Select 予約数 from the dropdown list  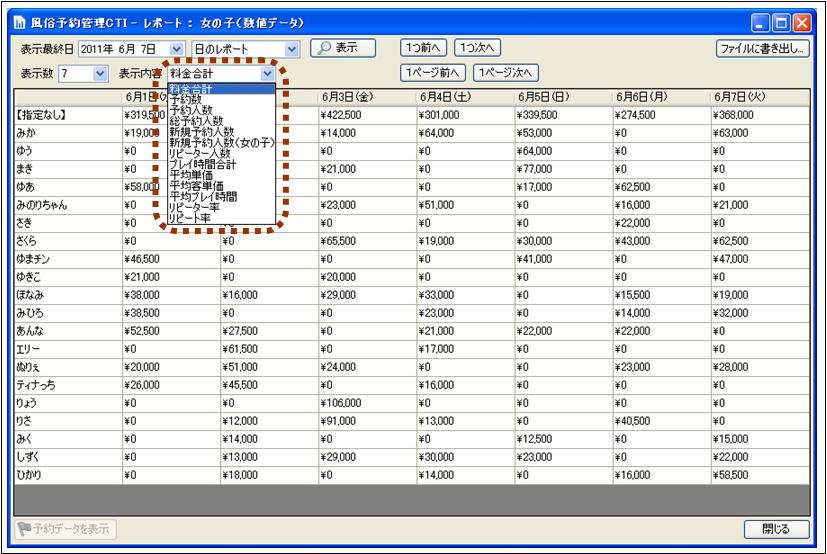185,100
